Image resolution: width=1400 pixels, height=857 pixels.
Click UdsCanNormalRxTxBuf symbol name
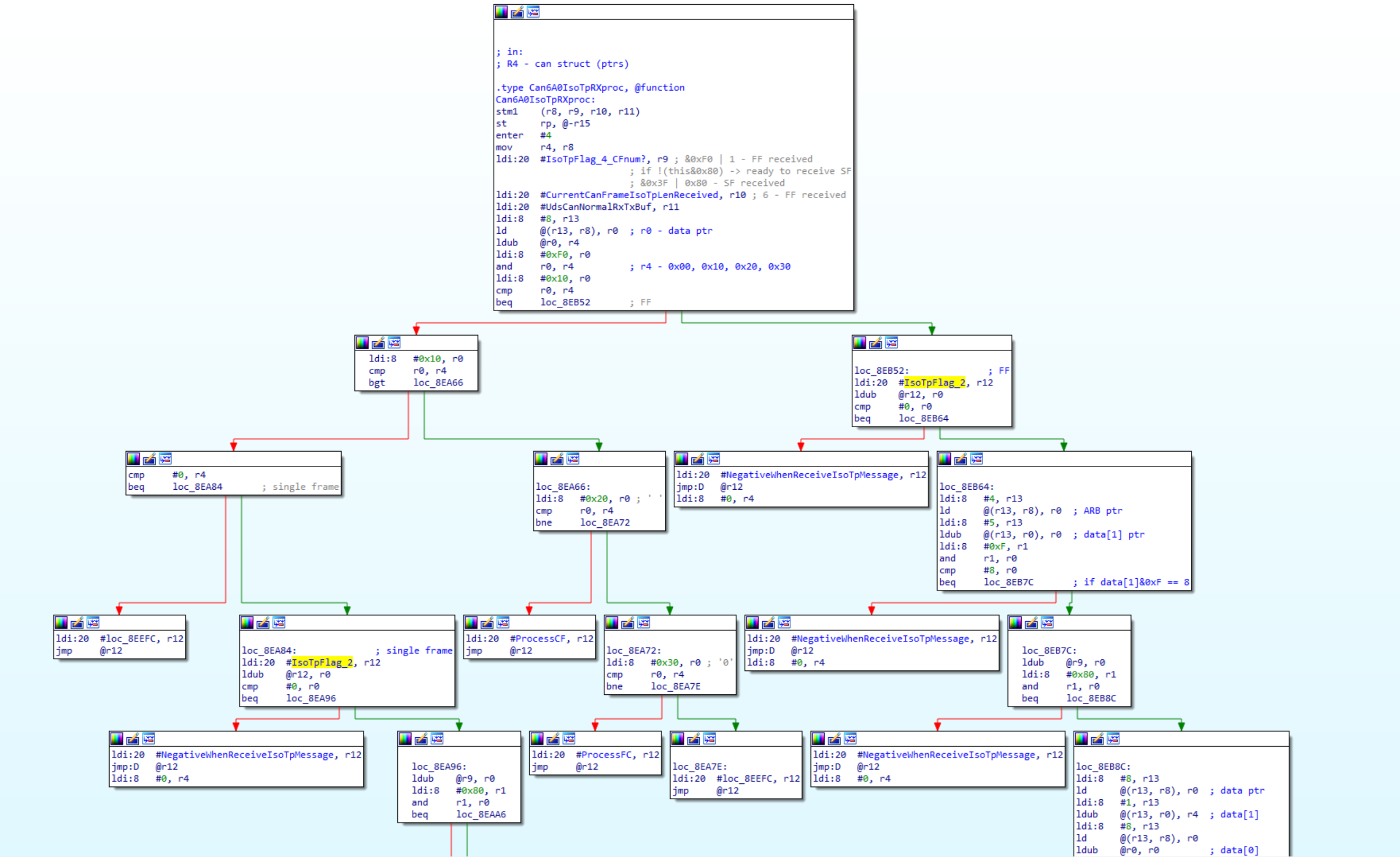tap(598, 207)
